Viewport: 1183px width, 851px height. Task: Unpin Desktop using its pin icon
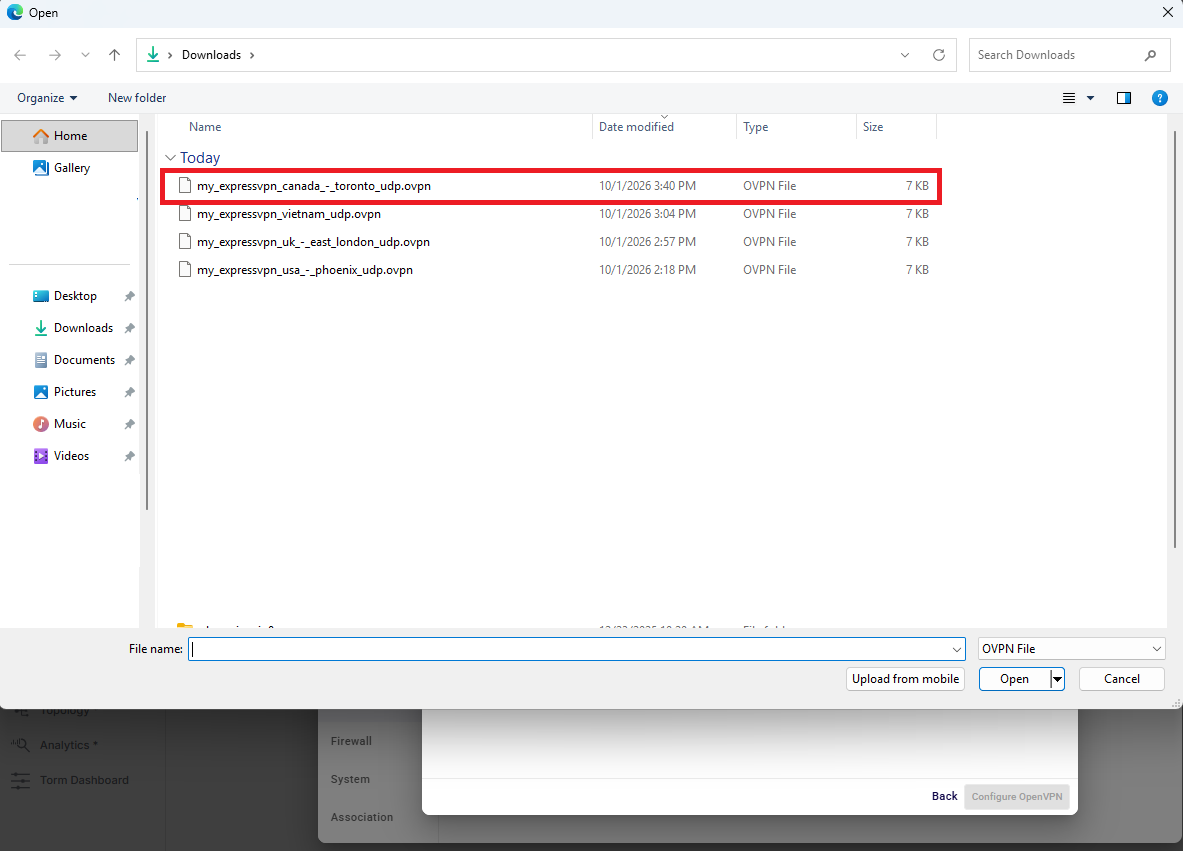129,296
